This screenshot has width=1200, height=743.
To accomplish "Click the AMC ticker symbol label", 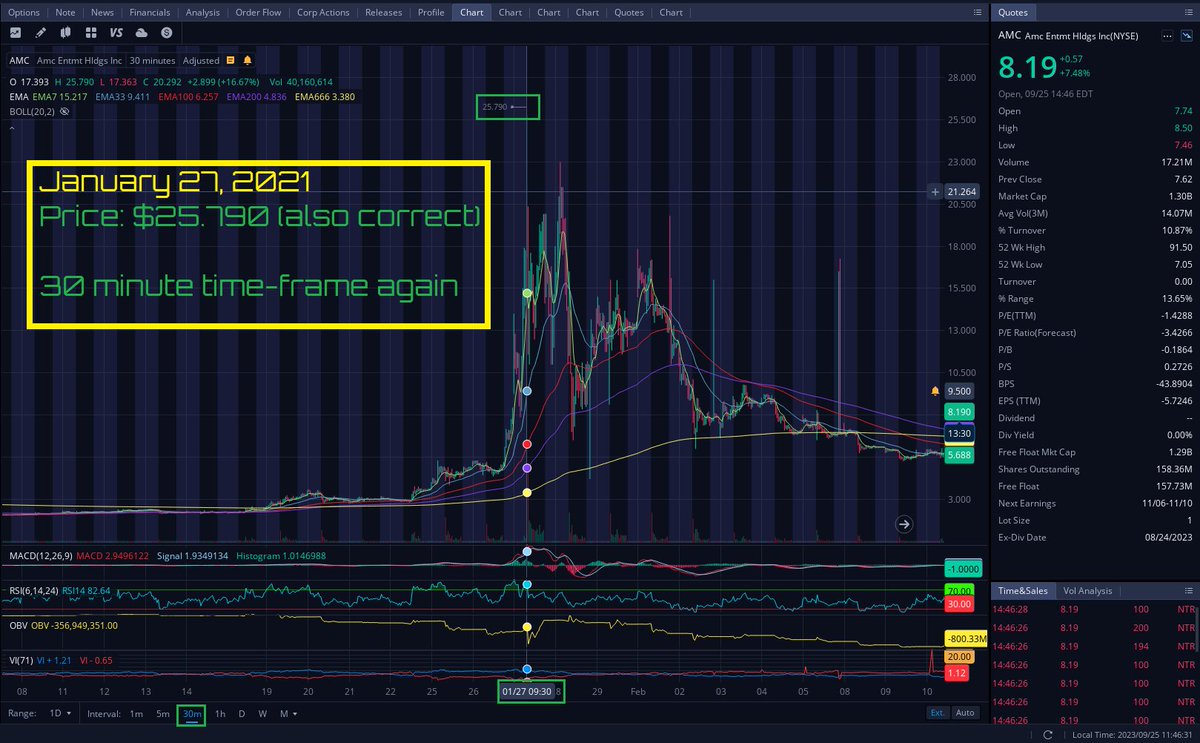I will coord(19,60).
